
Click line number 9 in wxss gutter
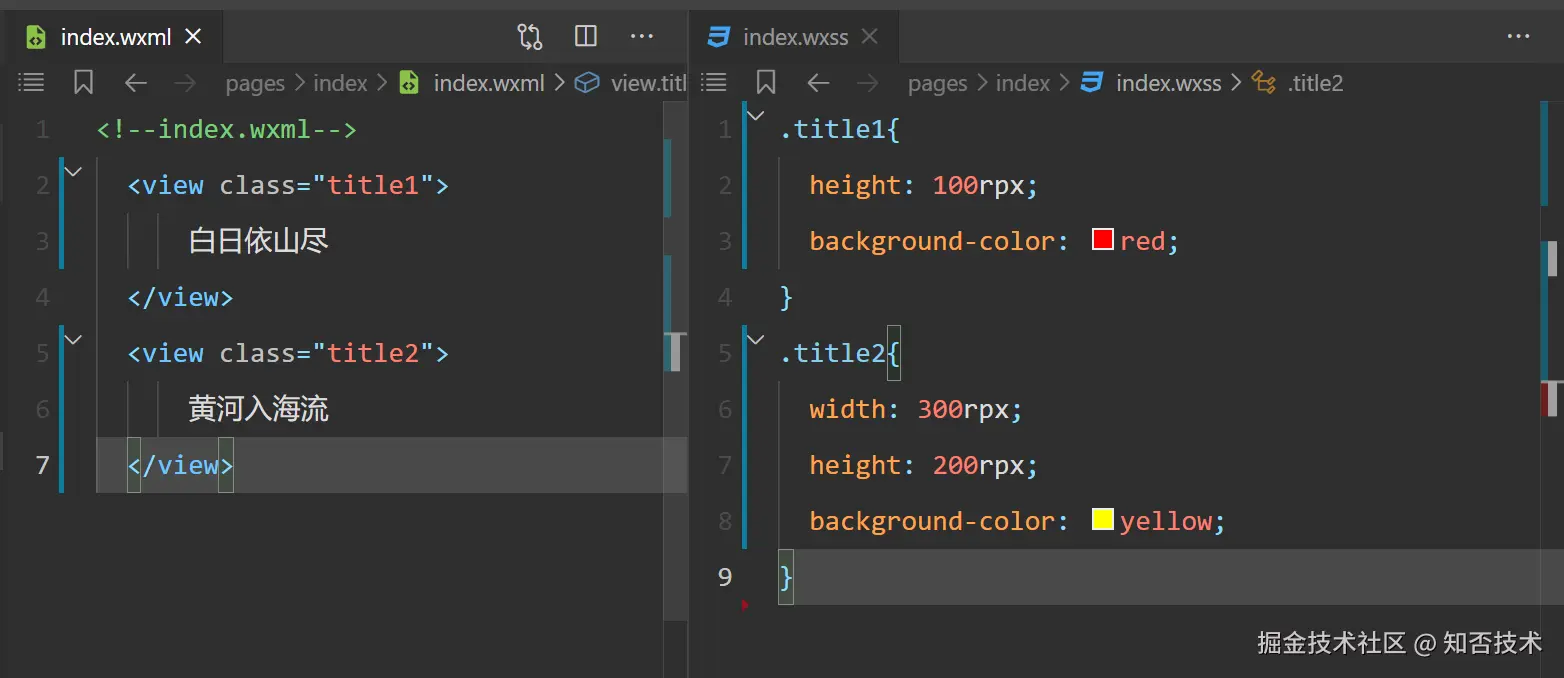(725, 577)
